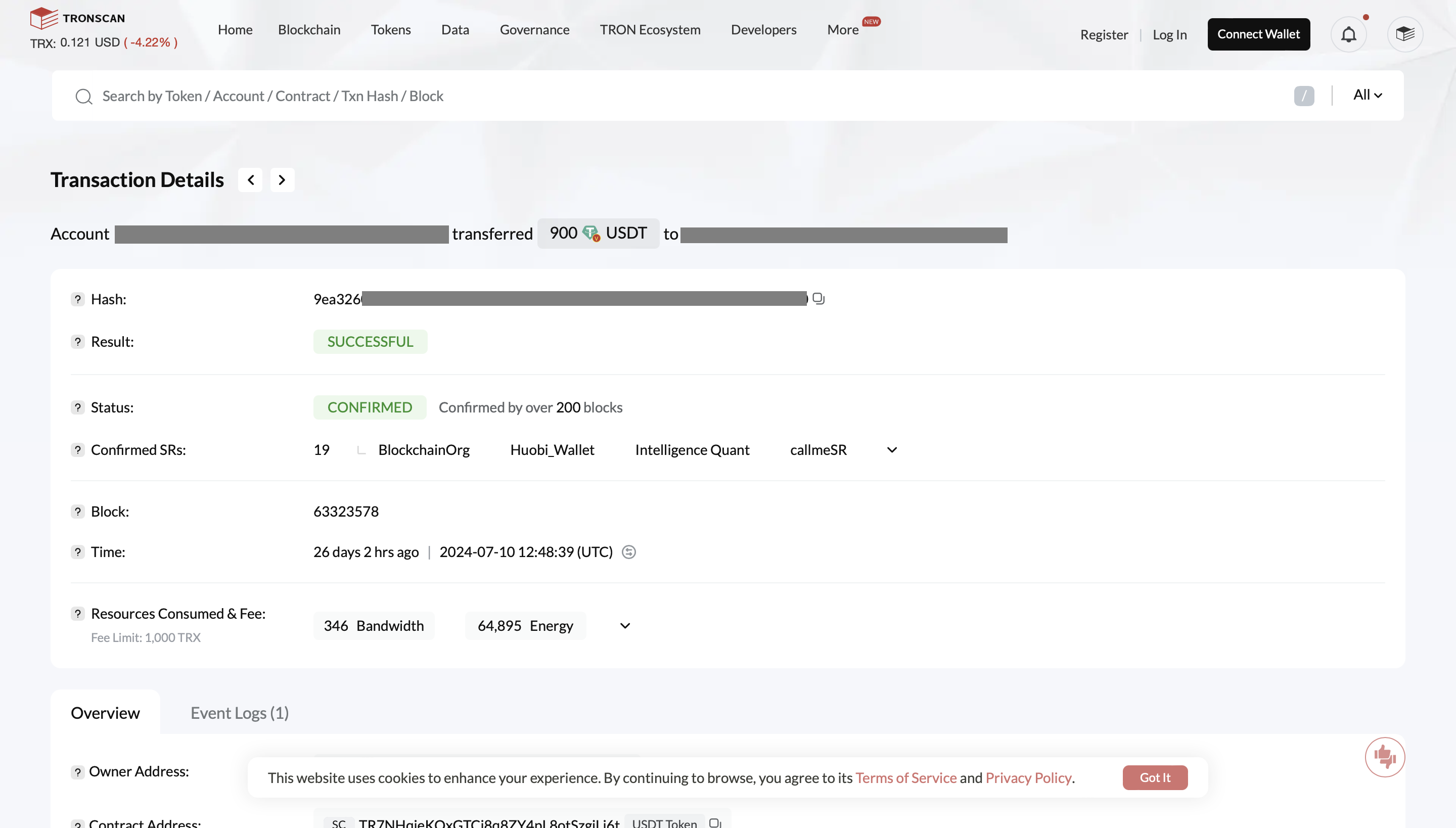The width and height of the screenshot is (1456, 828).
Task: Open the TRON Ecosystem menu
Action: point(650,29)
